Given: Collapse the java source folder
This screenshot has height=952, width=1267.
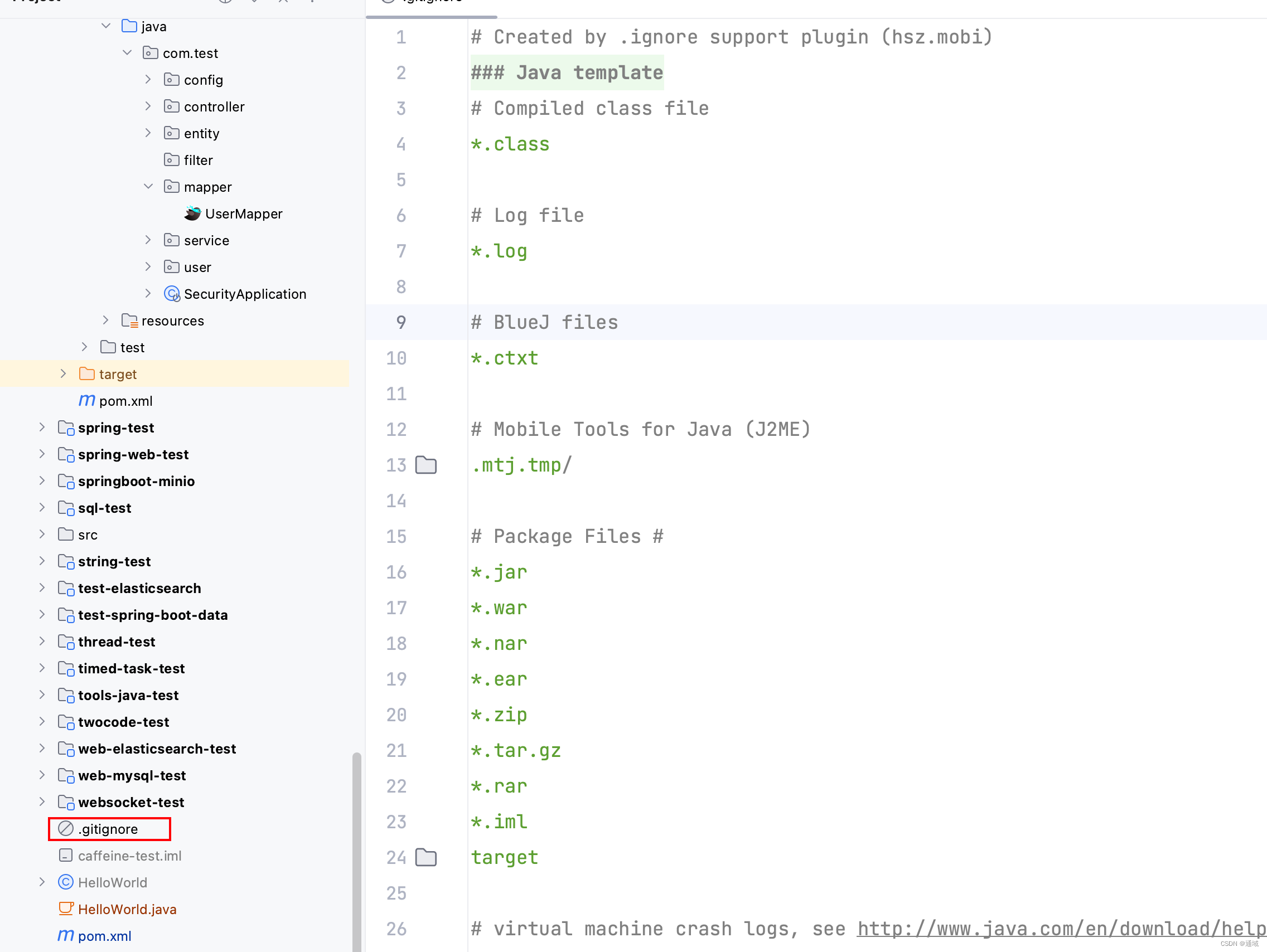Looking at the screenshot, I should [106, 26].
